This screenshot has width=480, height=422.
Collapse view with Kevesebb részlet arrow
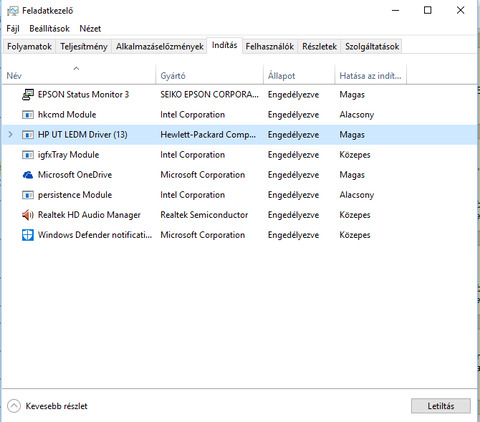tap(14, 406)
